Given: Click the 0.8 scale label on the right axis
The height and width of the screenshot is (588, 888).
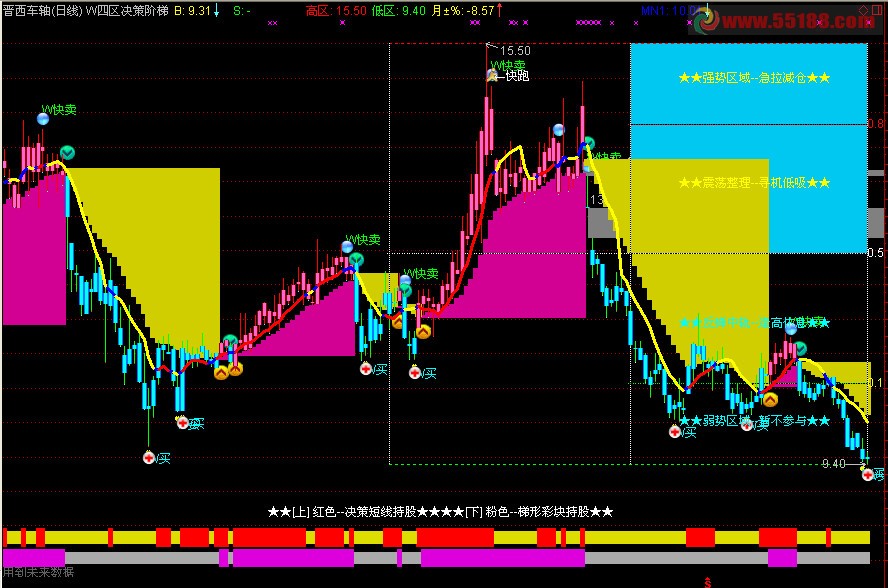Looking at the screenshot, I should coord(876,124).
